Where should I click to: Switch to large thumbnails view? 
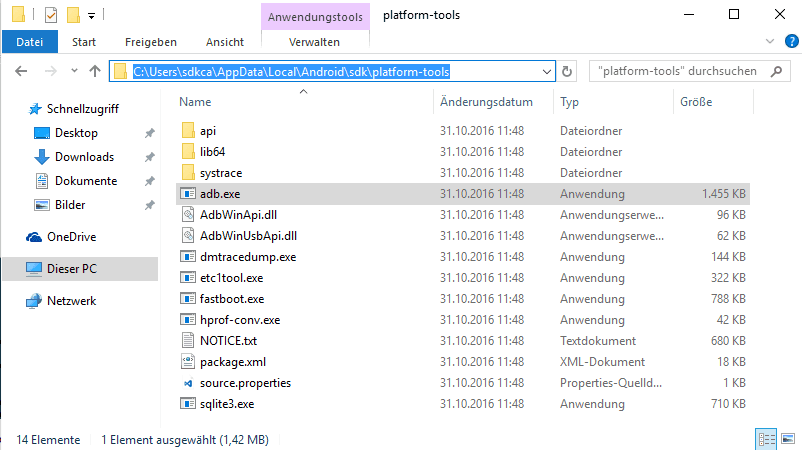788,439
